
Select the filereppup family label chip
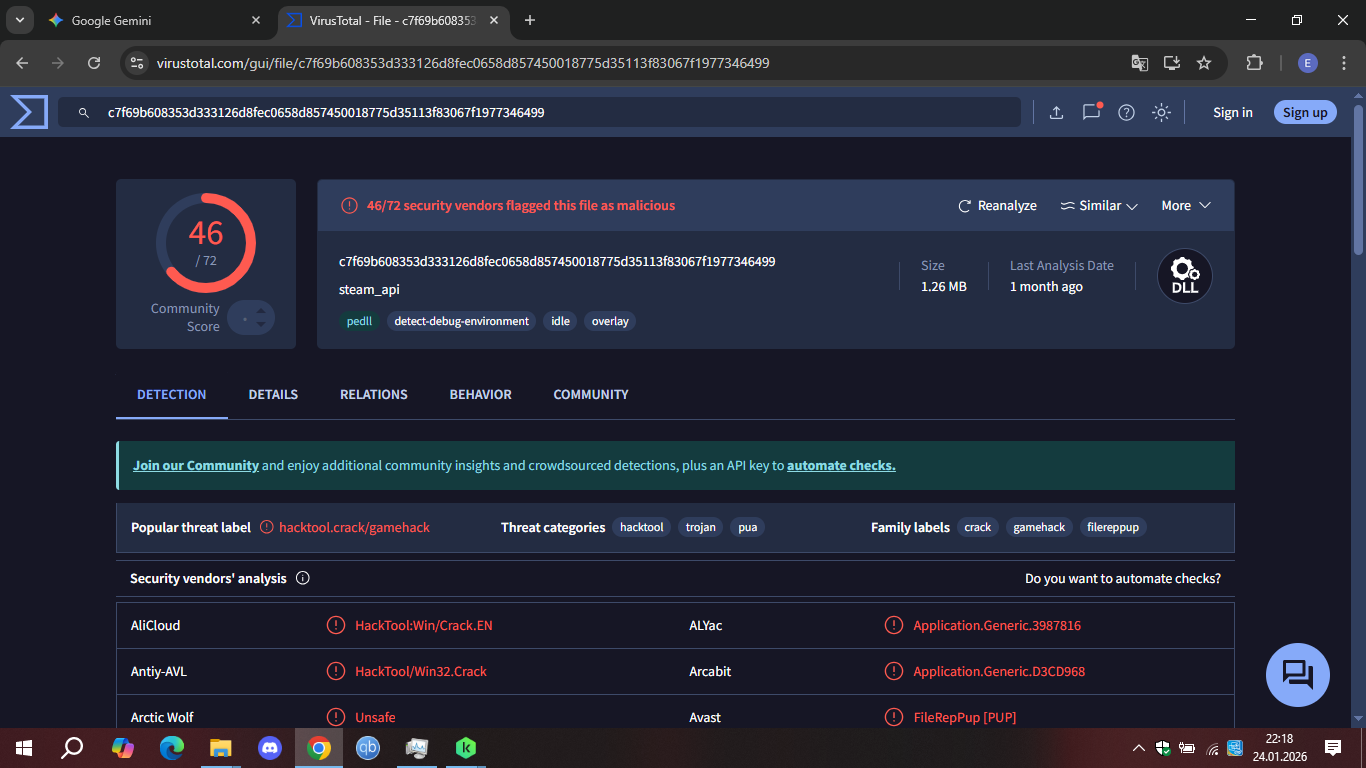[x=1113, y=527]
